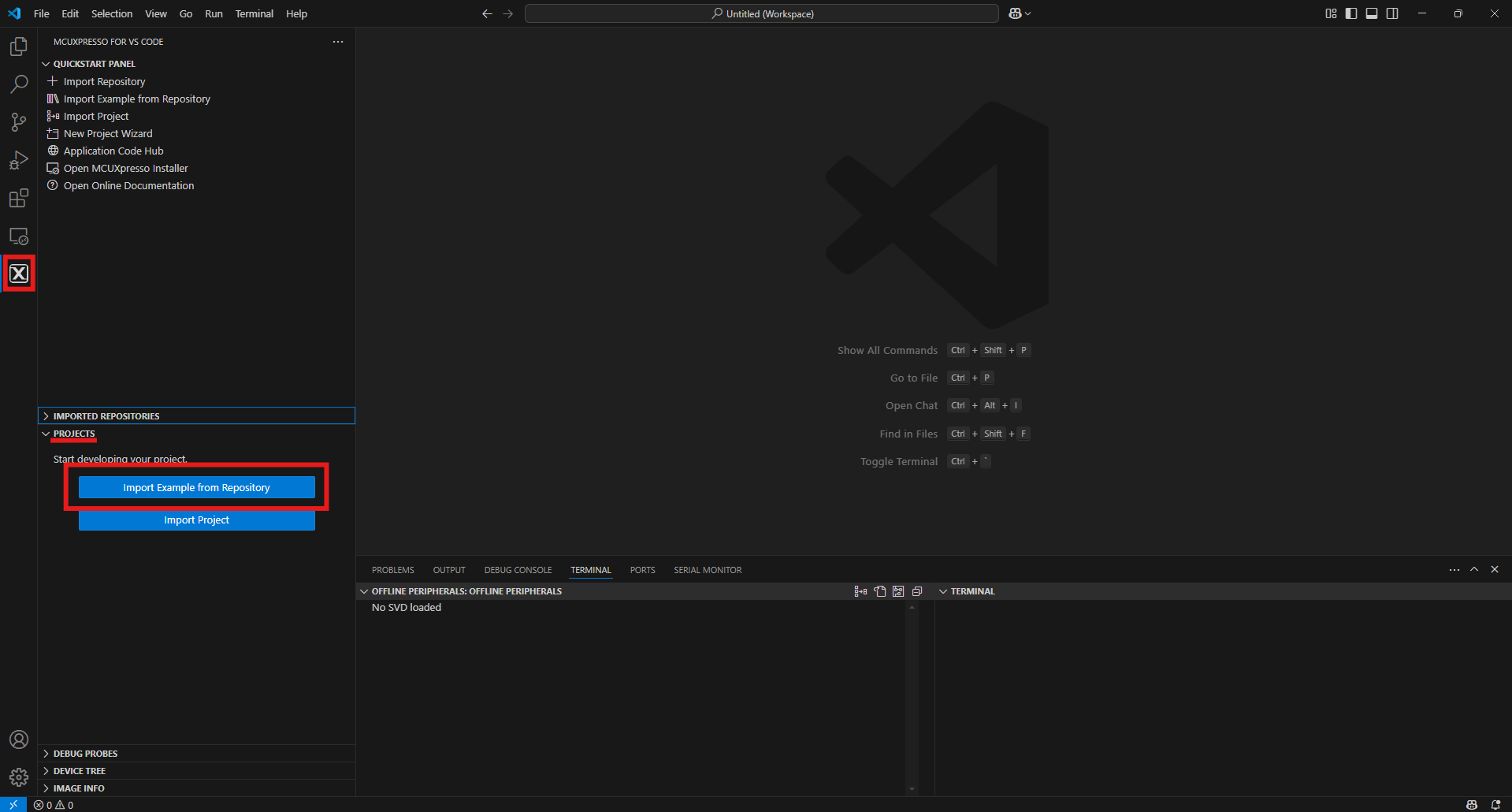Image resolution: width=1512 pixels, height=812 pixels.
Task: Click the Untitled (Workspace) search box
Action: pos(761,13)
